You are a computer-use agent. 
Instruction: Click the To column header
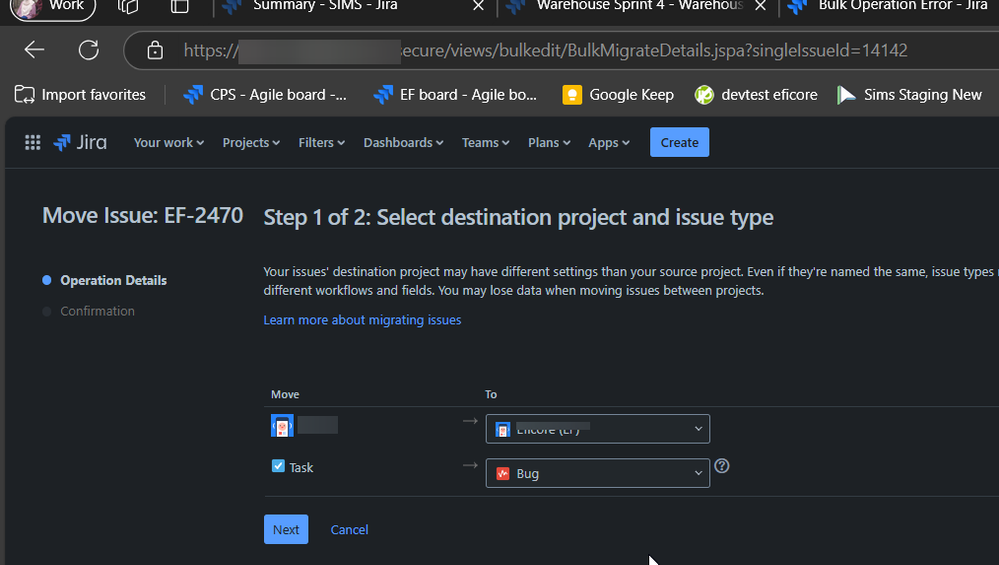pos(491,394)
